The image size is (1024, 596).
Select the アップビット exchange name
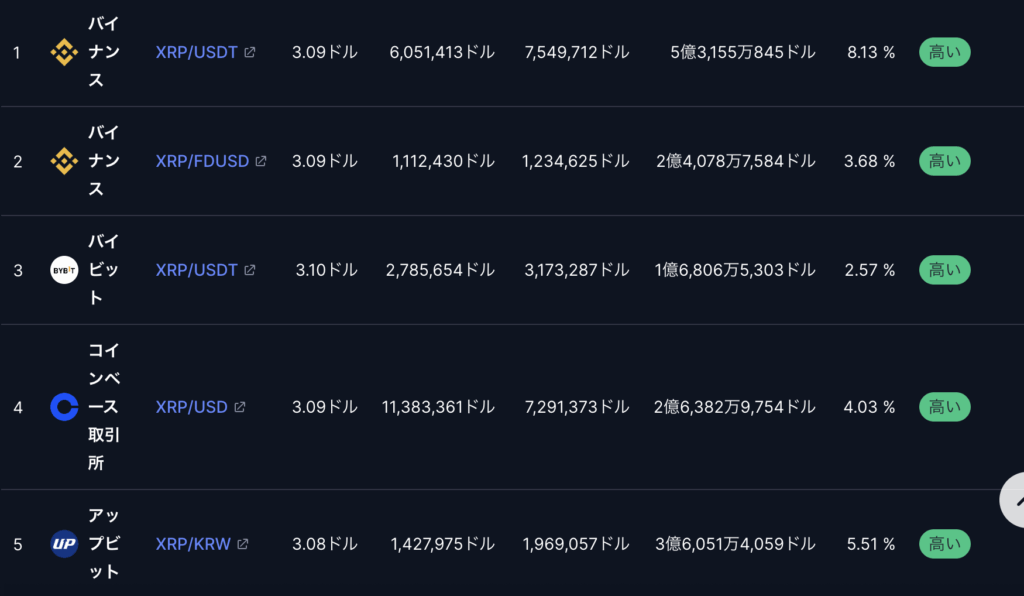pyautogui.click(x=104, y=544)
